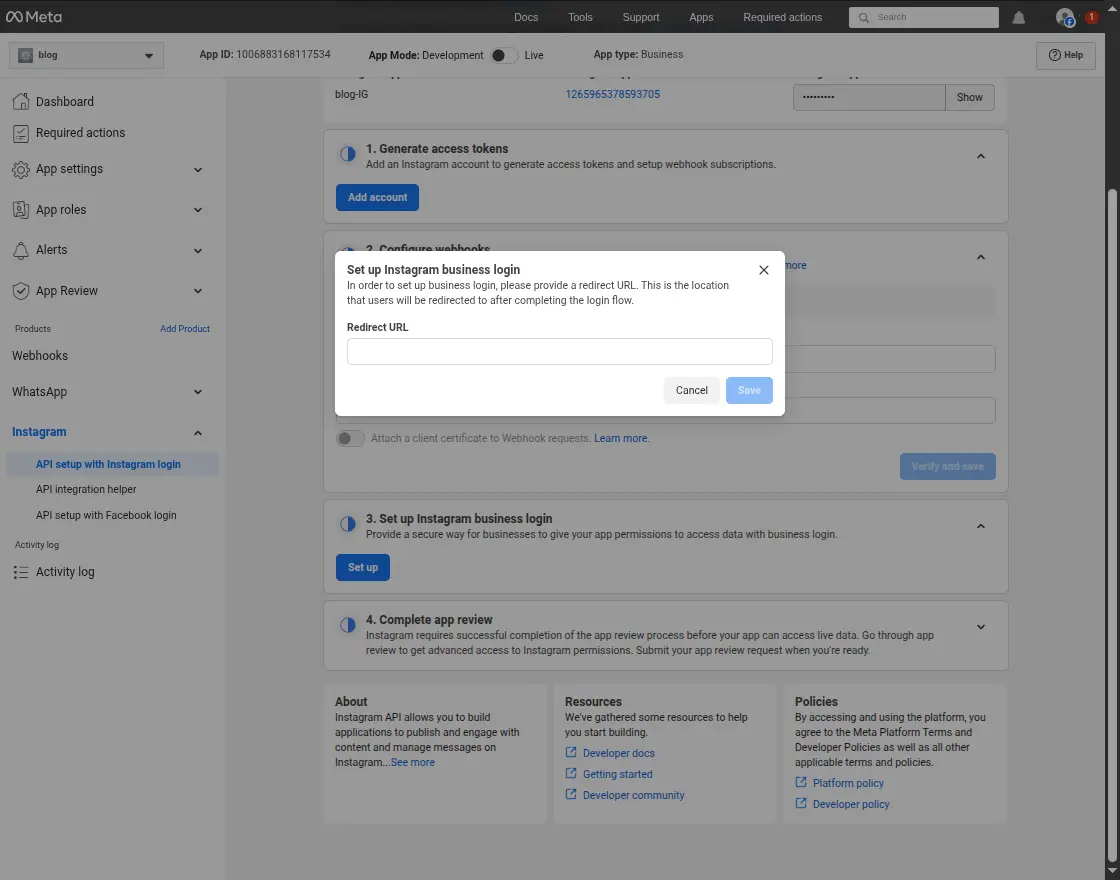
Task: Open Dashboard from sidebar home icon
Action: [x=21, y=102]
